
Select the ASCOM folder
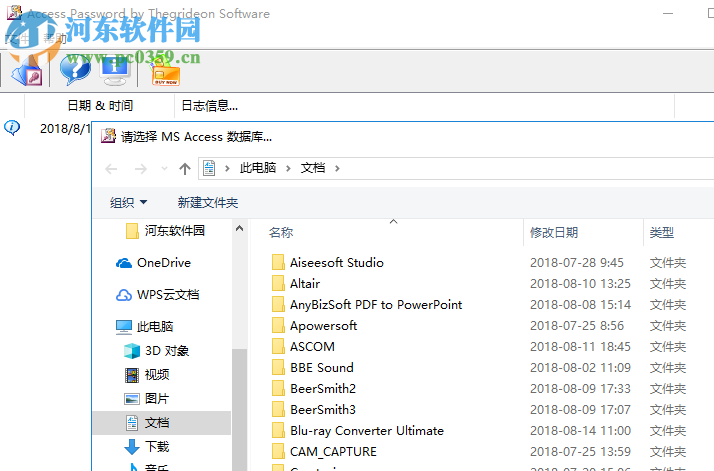pos(312,347)
